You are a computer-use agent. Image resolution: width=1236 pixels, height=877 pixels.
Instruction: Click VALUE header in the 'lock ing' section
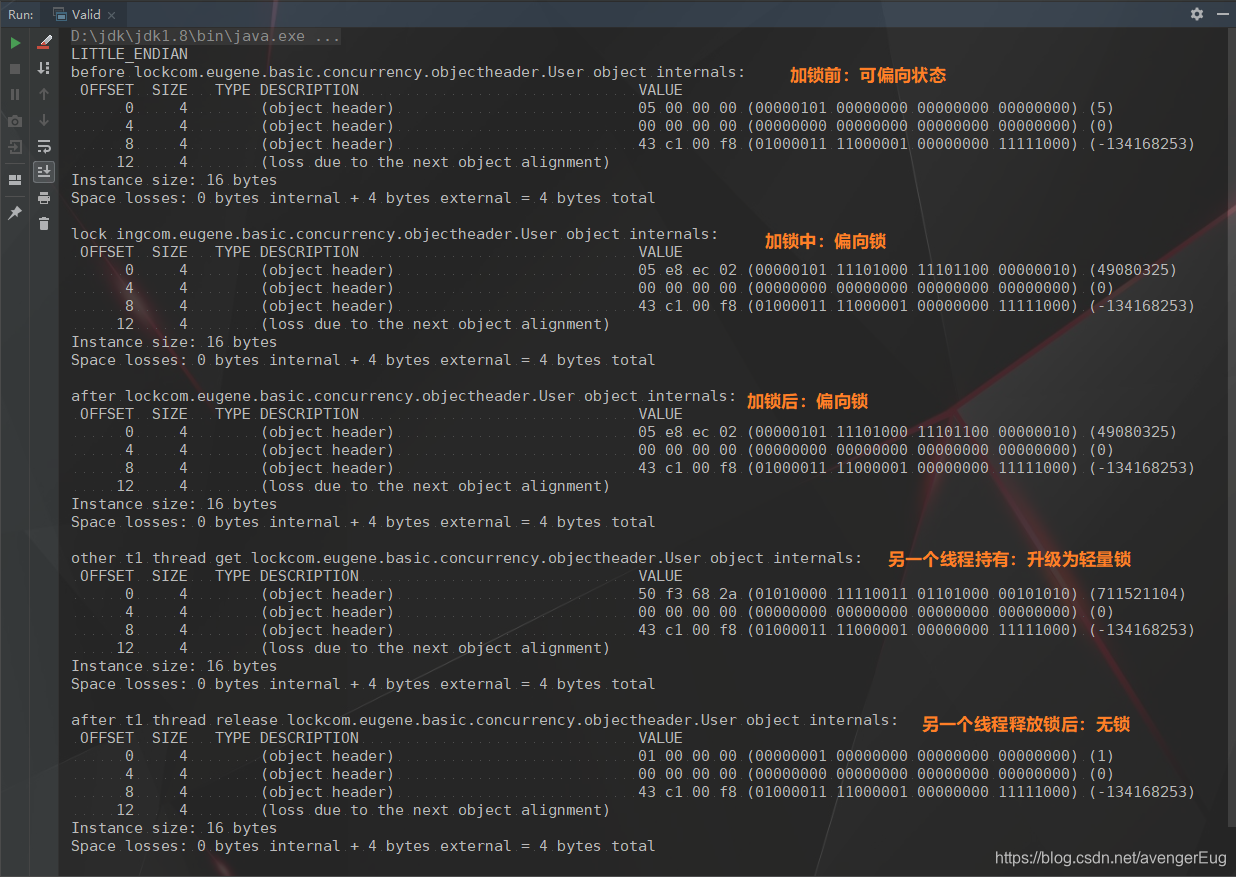[660, 252]
